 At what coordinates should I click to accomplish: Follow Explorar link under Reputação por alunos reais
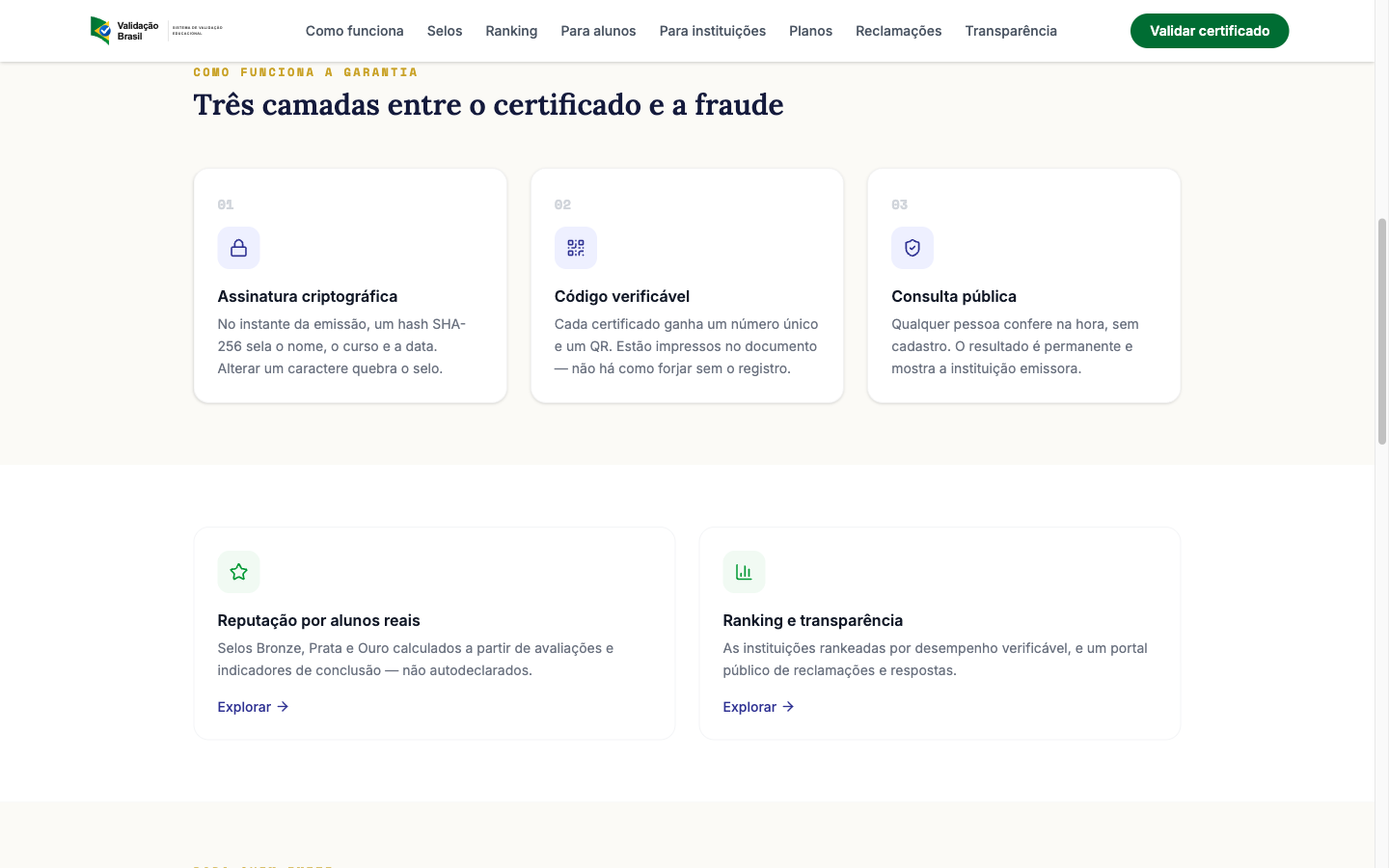tap(254, 707)
